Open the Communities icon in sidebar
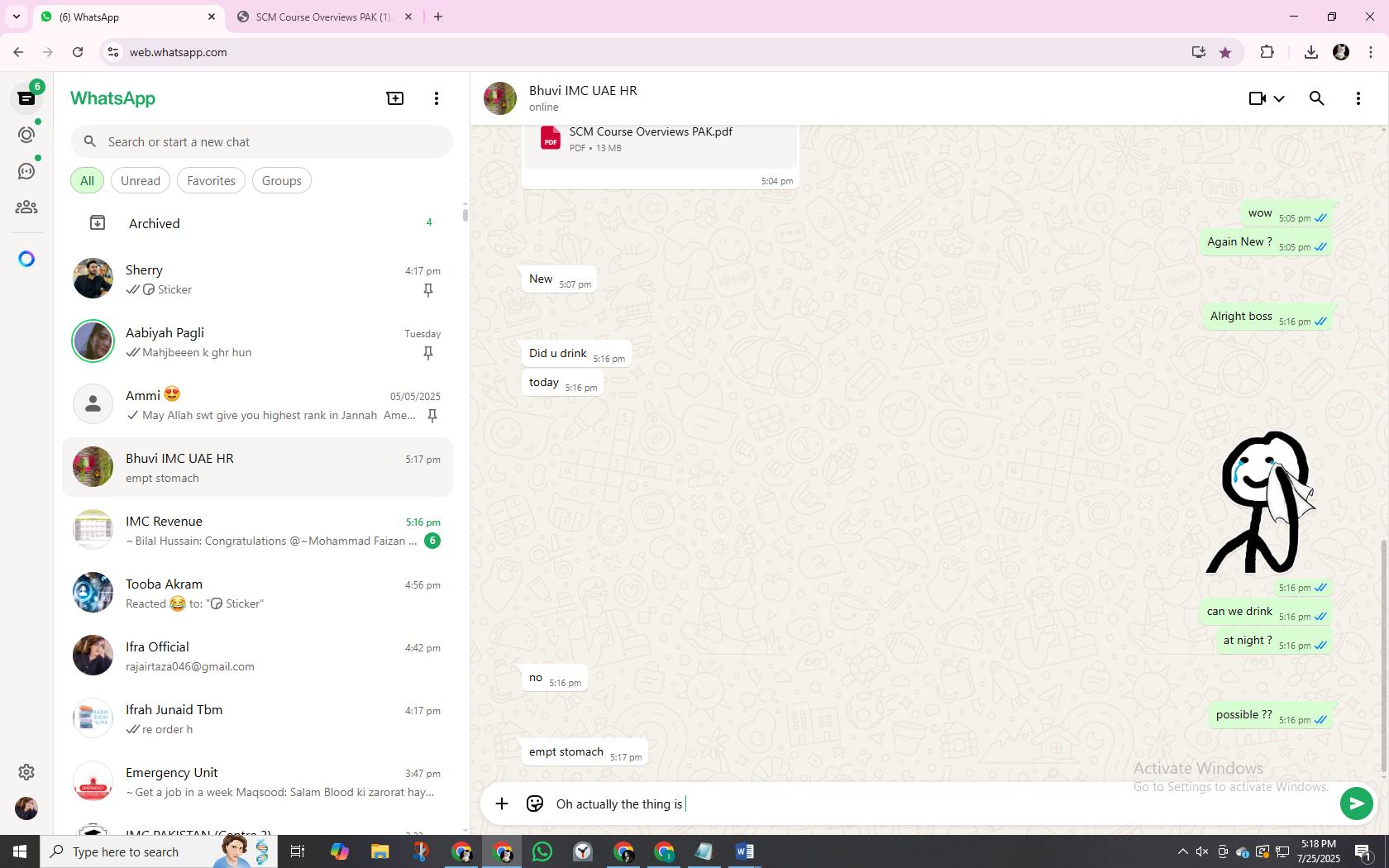 (x=26, y=207)
